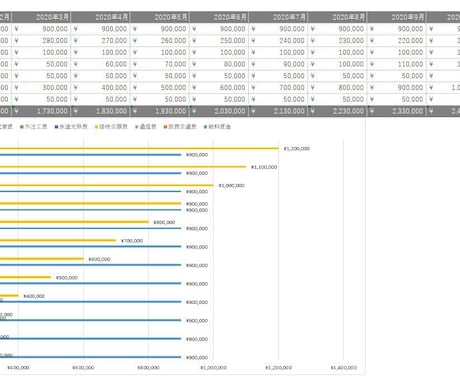The width and height of the screenshot is (460, 380).
Task: Click the 給料賃金 legend entry in chart
Action: point(217,127)
